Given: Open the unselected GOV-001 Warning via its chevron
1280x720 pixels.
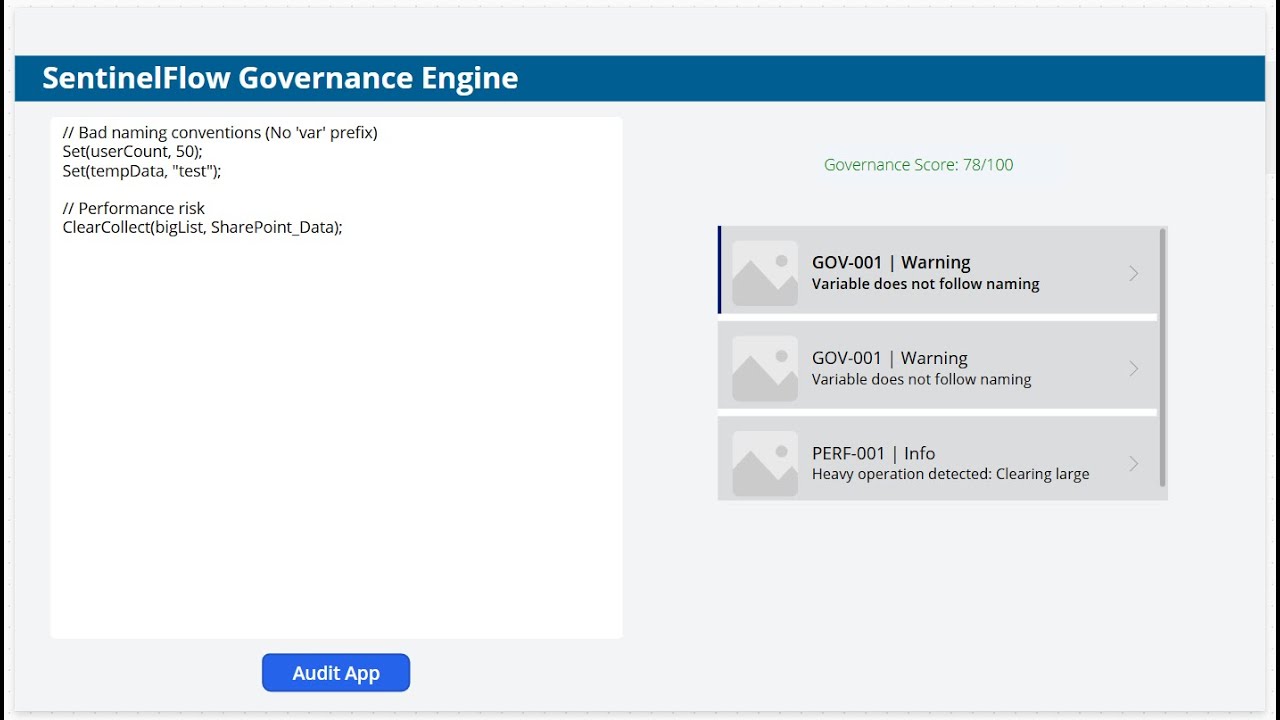Looking at the screenshot, I should (1133, 369).
